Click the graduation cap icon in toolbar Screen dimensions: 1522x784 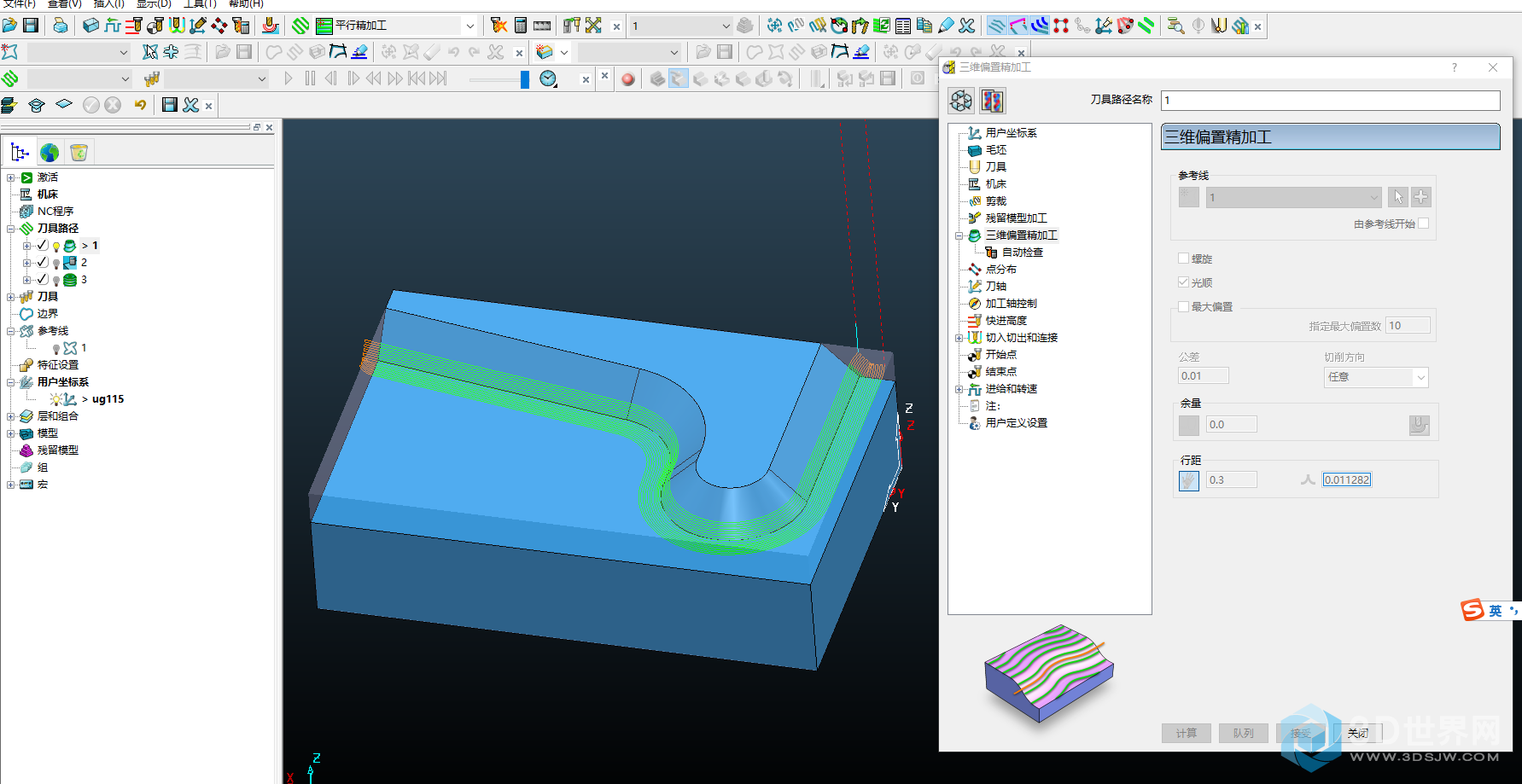(36, 104)
